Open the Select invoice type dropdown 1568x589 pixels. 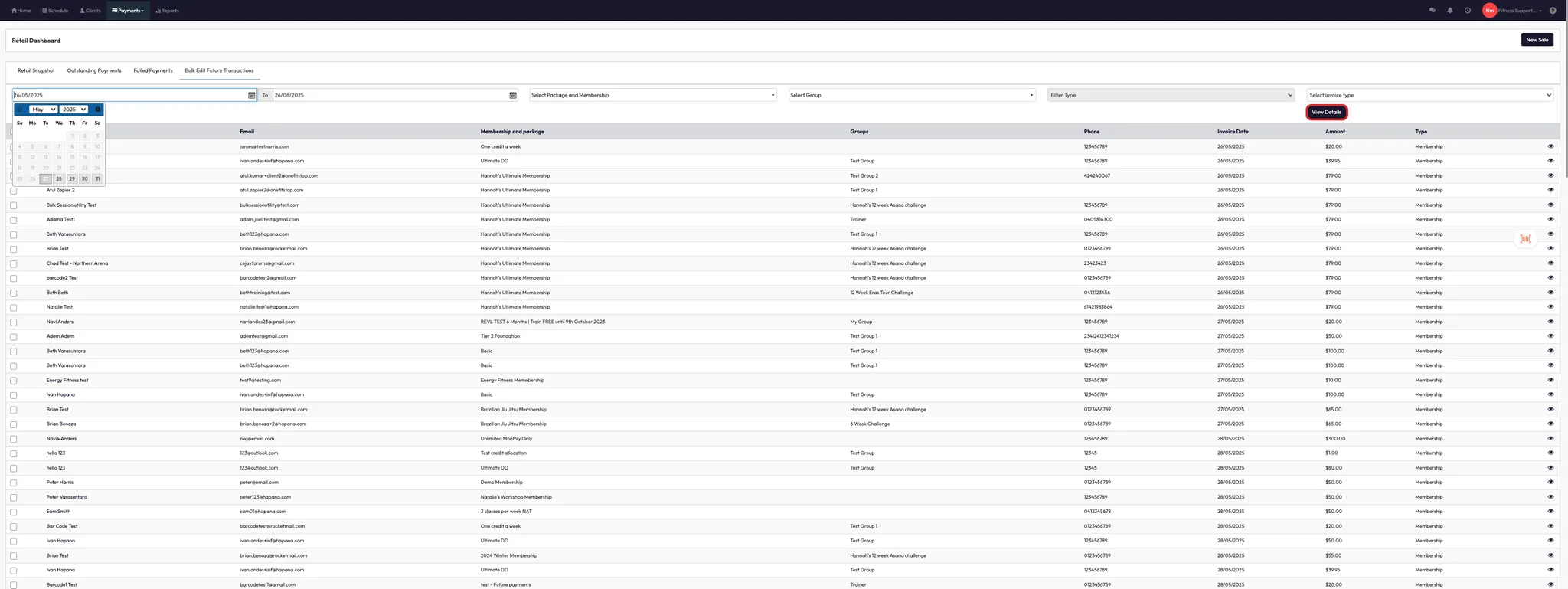pos(1429,95)
